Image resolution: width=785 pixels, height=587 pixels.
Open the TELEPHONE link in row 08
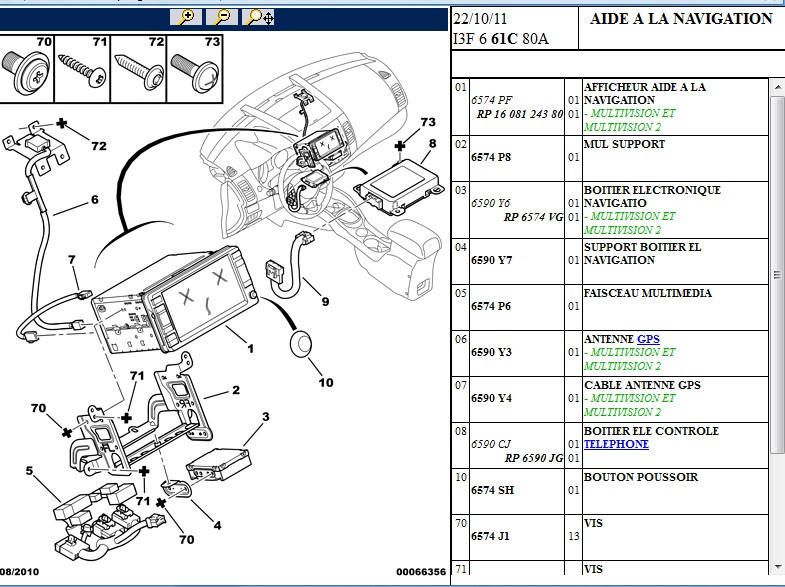click(616, 444)
